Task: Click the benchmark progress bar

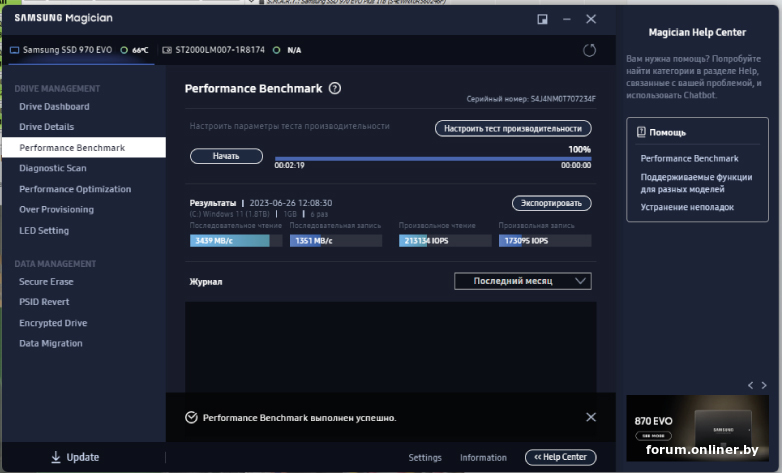Action: 432,159
